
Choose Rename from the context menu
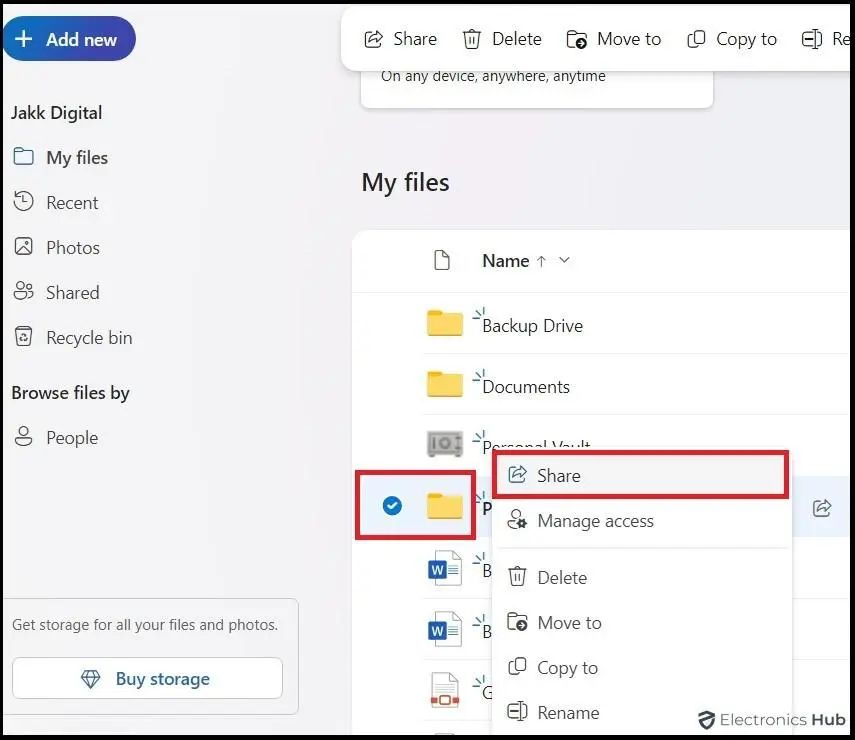[568, 713]
